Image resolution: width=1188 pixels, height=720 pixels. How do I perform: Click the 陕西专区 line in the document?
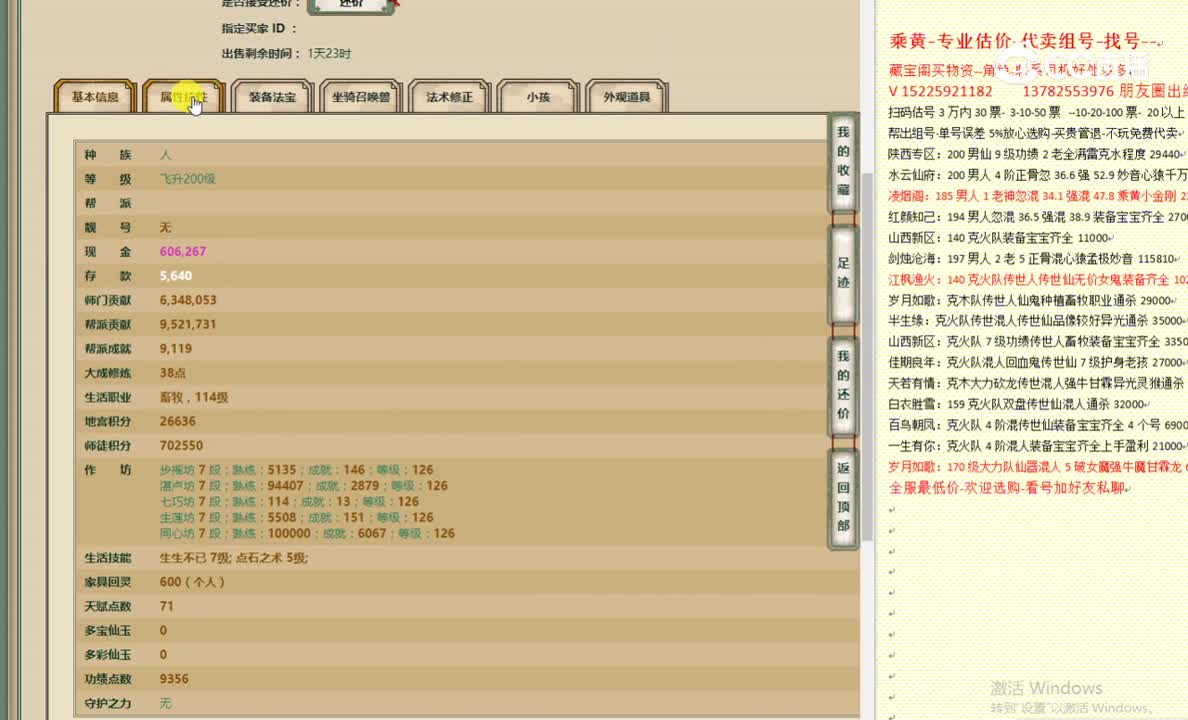[1037, 154]
